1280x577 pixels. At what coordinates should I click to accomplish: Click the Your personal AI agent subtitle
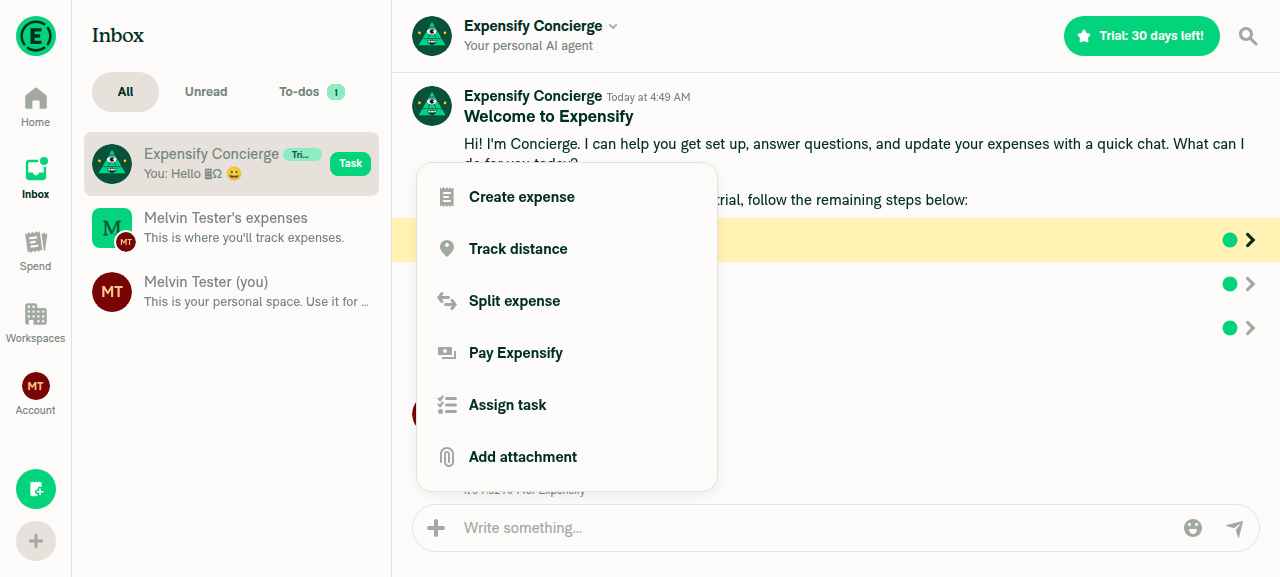[x=528, y=46]
